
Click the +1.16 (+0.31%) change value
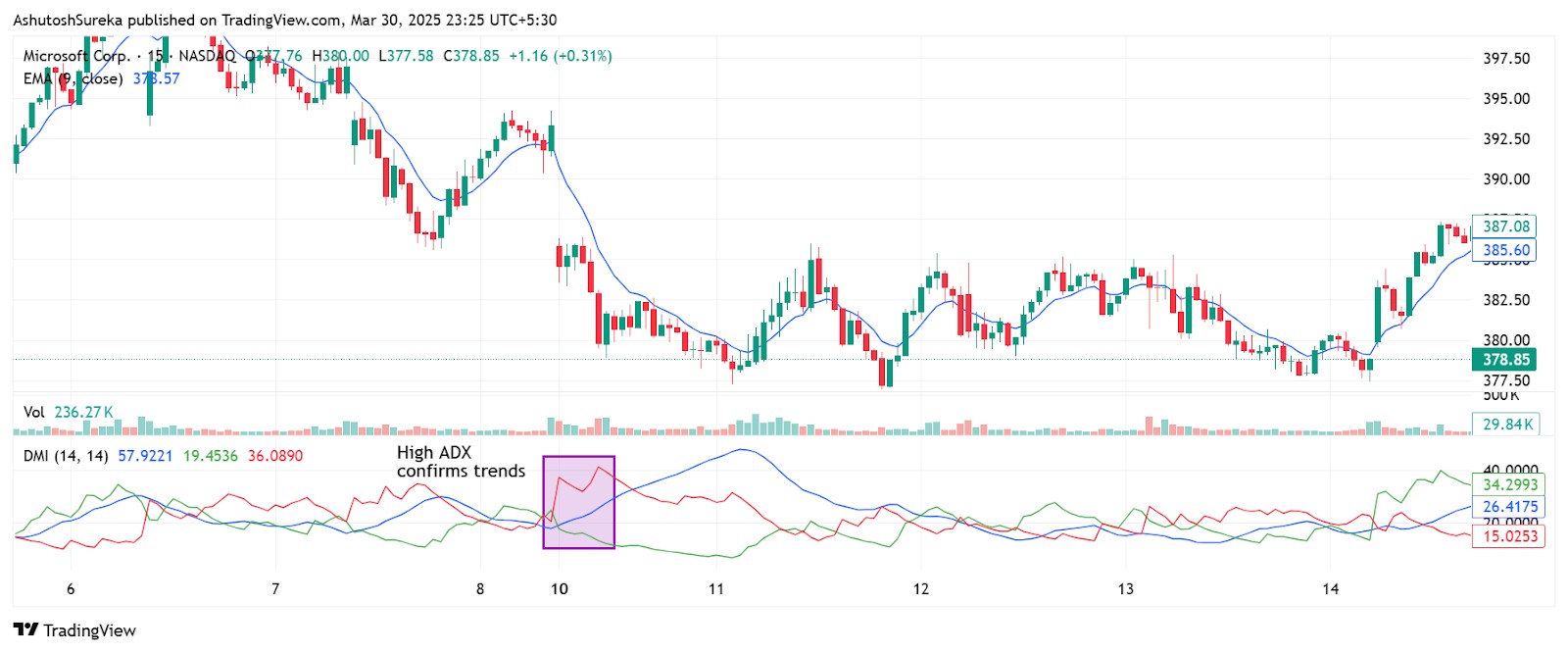click(561, 56)
